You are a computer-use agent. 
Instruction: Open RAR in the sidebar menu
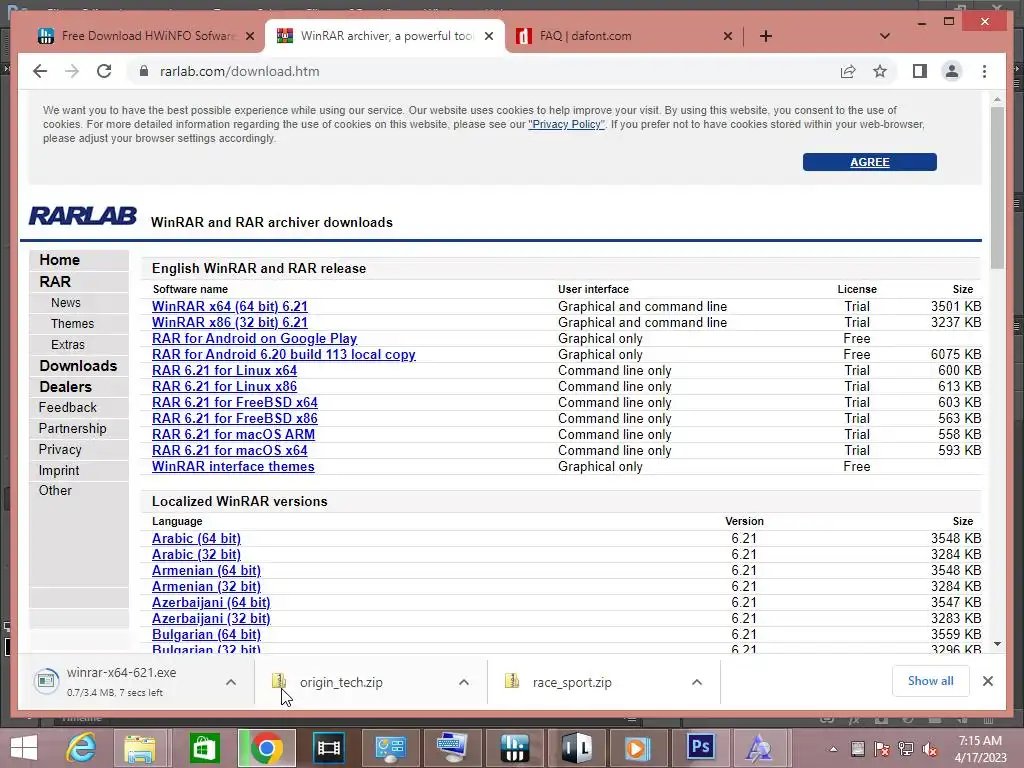point(55,281)
